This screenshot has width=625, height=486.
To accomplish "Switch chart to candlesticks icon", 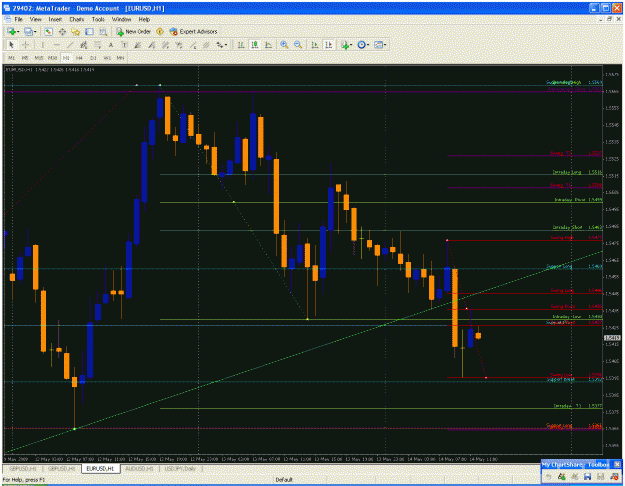I will 255,45.
